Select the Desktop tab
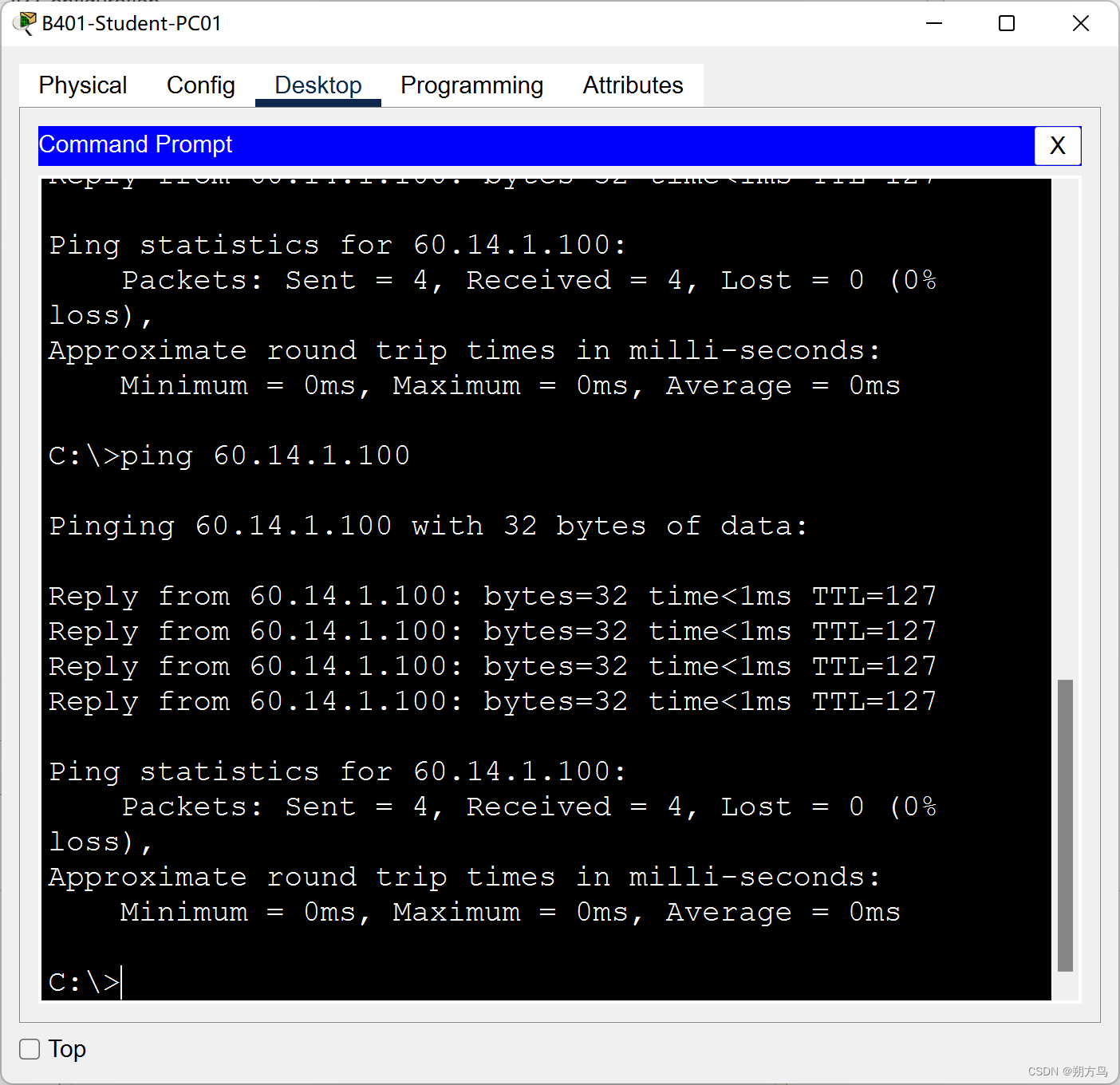Screen dimensions: 1120x1085 (318, 85)
